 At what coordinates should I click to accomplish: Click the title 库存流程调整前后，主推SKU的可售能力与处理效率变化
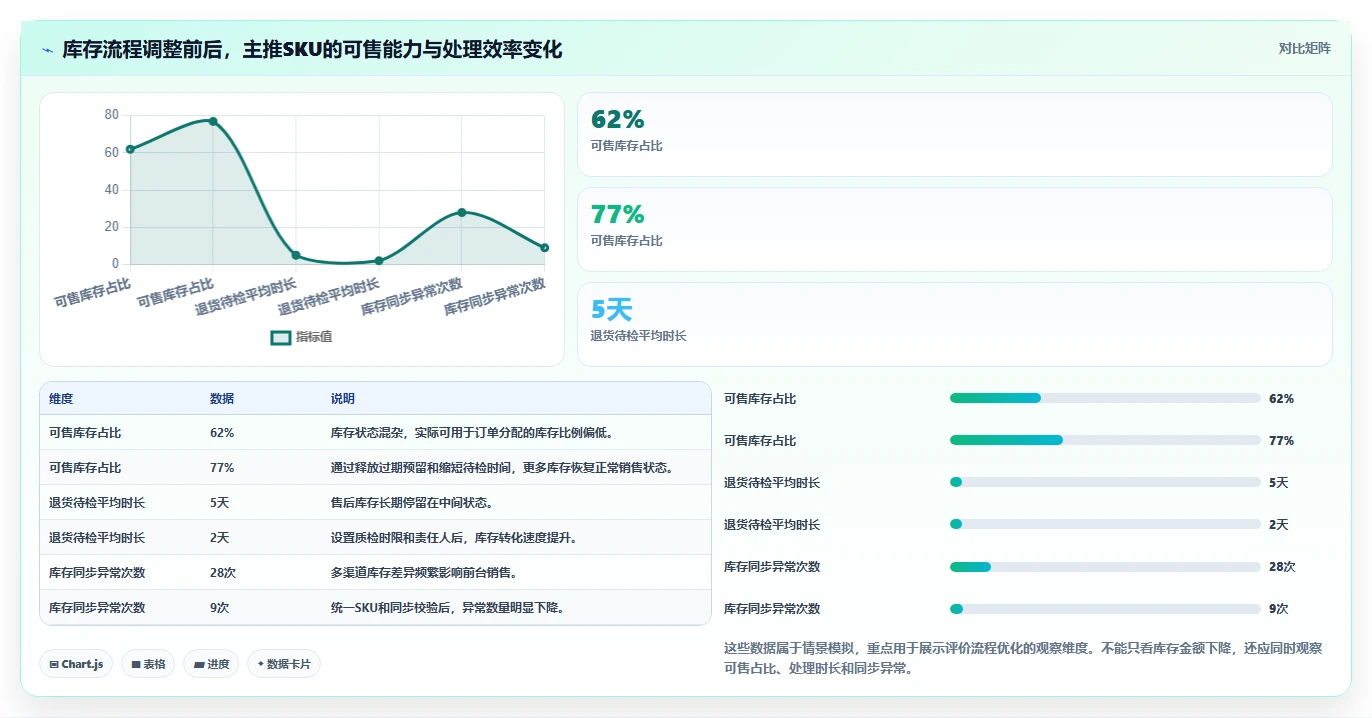pos(312,49)
